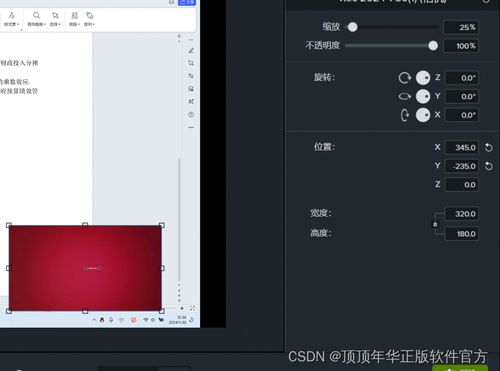500x371 pixels.
Task: Open the search magnifier dropdown in document toolbar
Action: coord(36,19)
